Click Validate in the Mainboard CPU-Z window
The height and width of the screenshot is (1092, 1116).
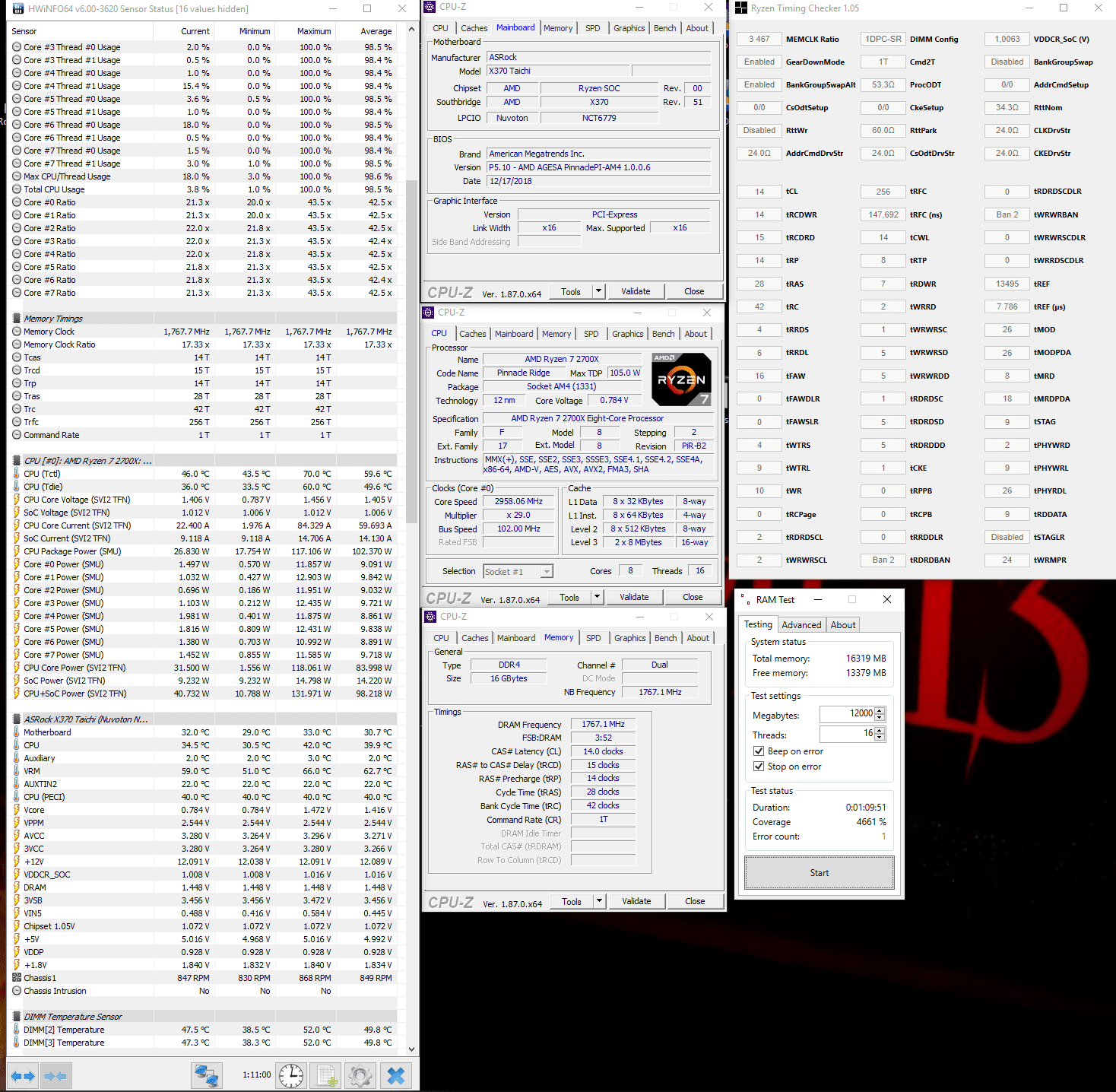636,291
